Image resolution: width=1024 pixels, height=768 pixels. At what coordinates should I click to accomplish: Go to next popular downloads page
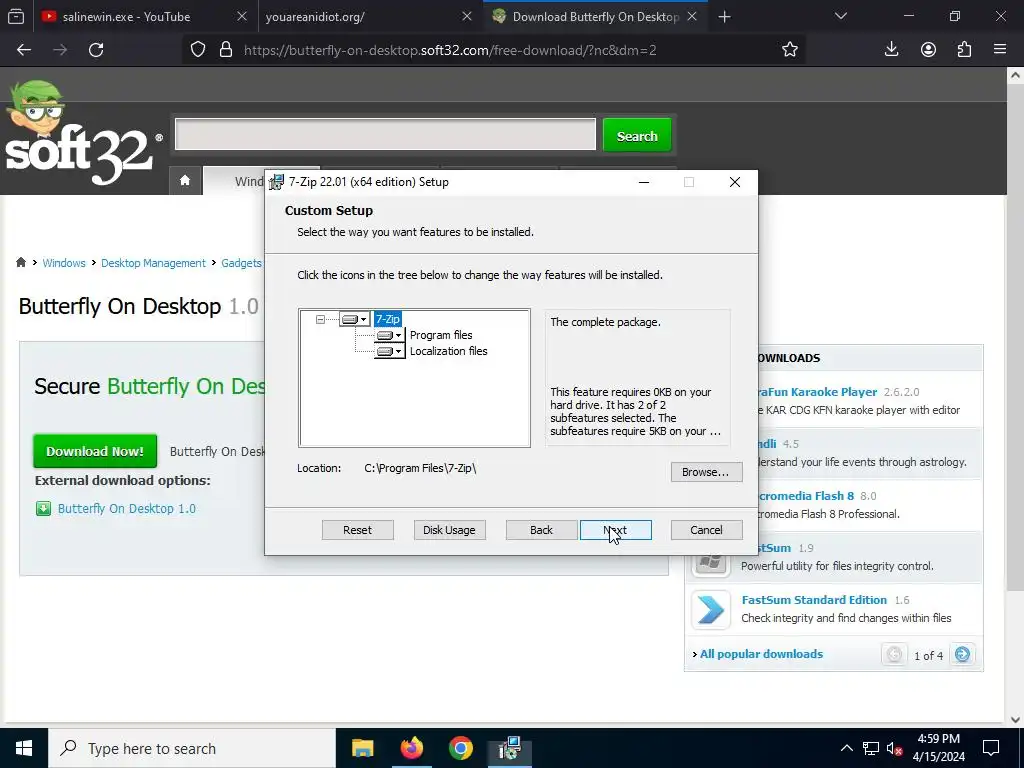point(962,654)
